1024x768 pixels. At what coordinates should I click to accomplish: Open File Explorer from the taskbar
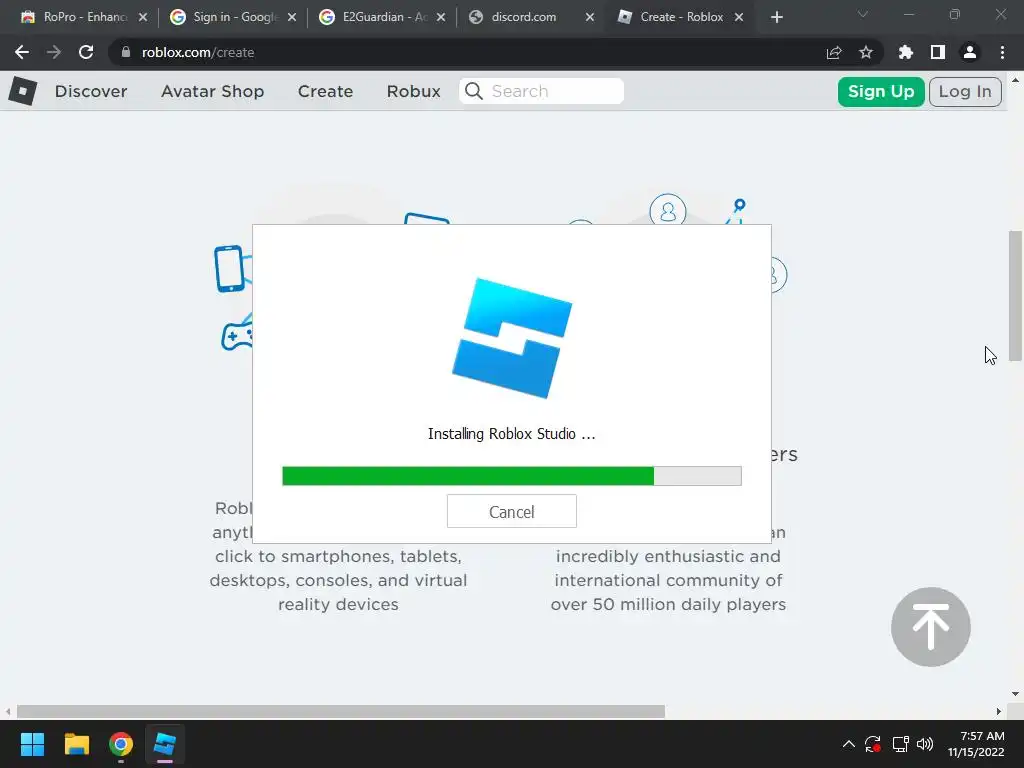[x=76, y=744]
